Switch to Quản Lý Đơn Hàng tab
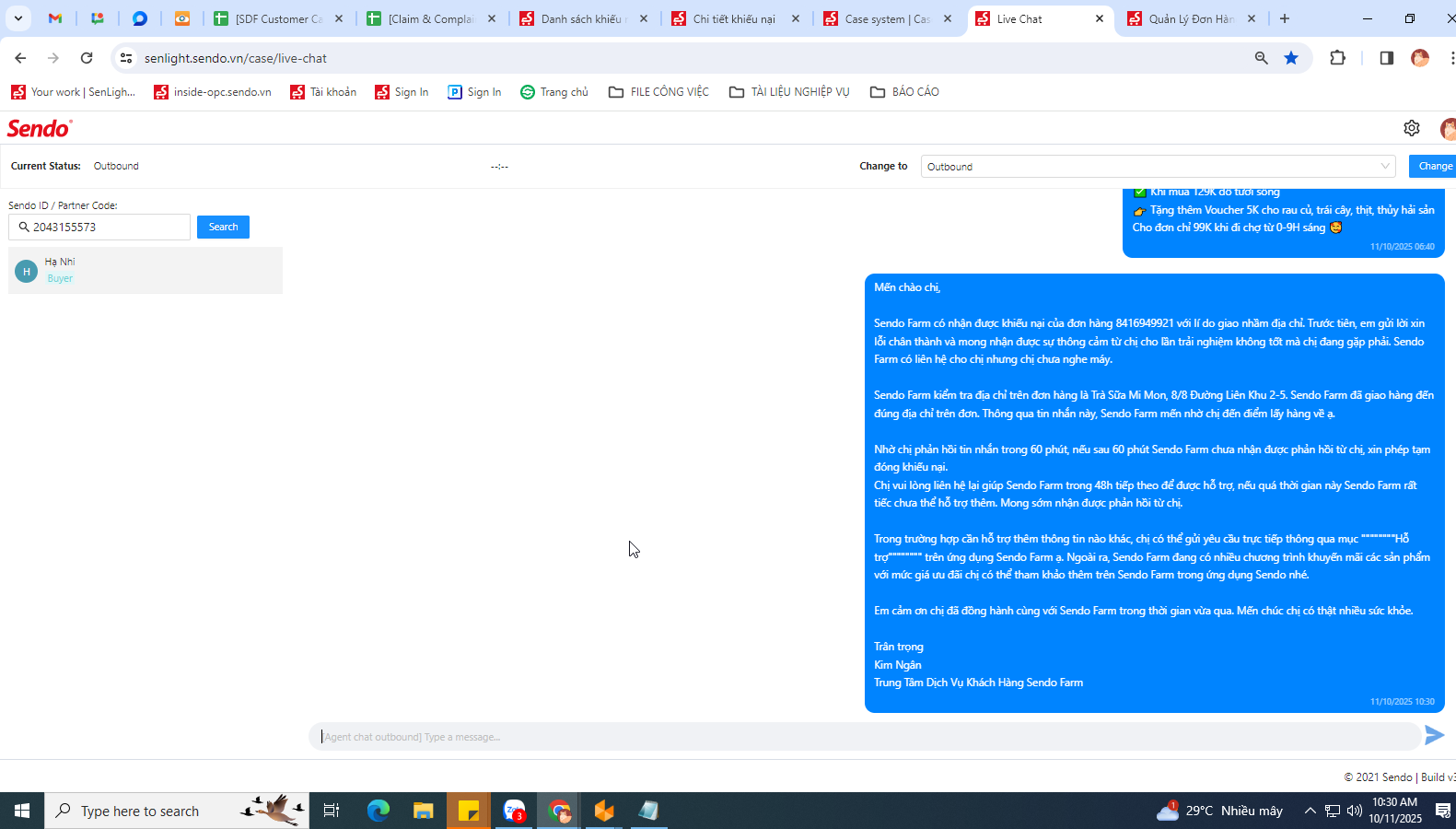Viewport: 1456px width, 829px height. pos(1192,18)
